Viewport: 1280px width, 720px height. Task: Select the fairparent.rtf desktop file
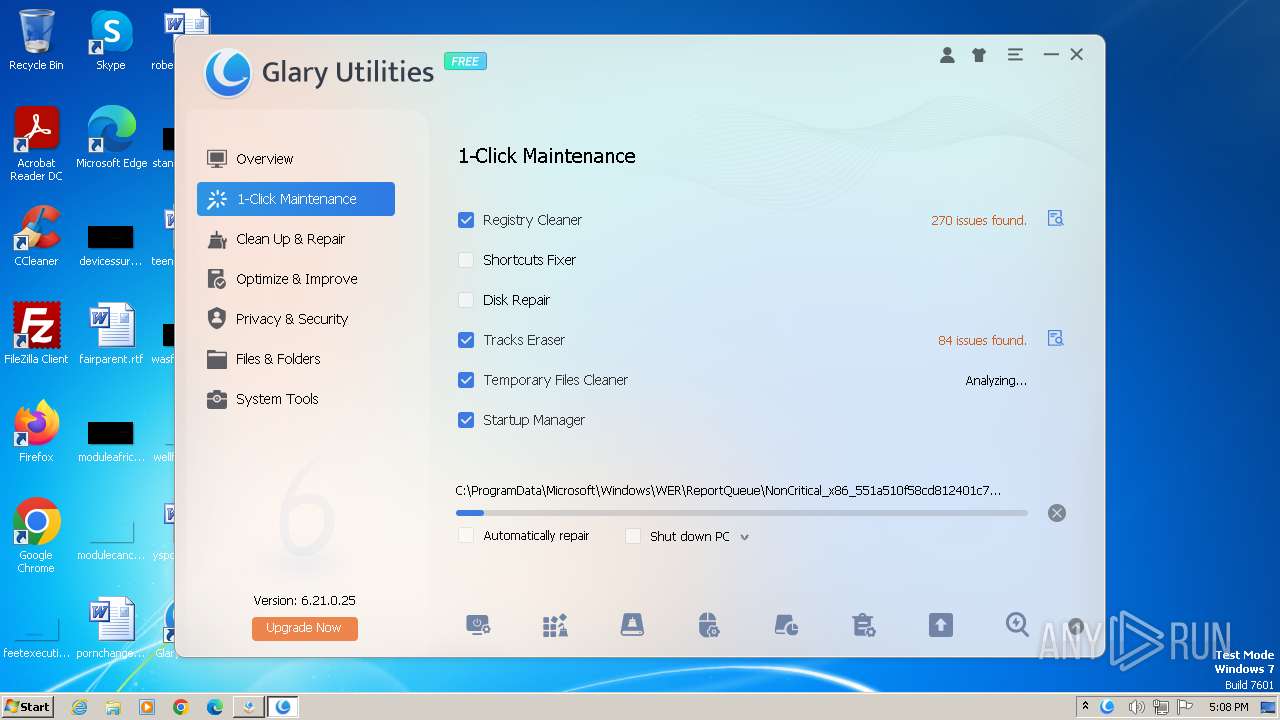(x=111, y=334)
